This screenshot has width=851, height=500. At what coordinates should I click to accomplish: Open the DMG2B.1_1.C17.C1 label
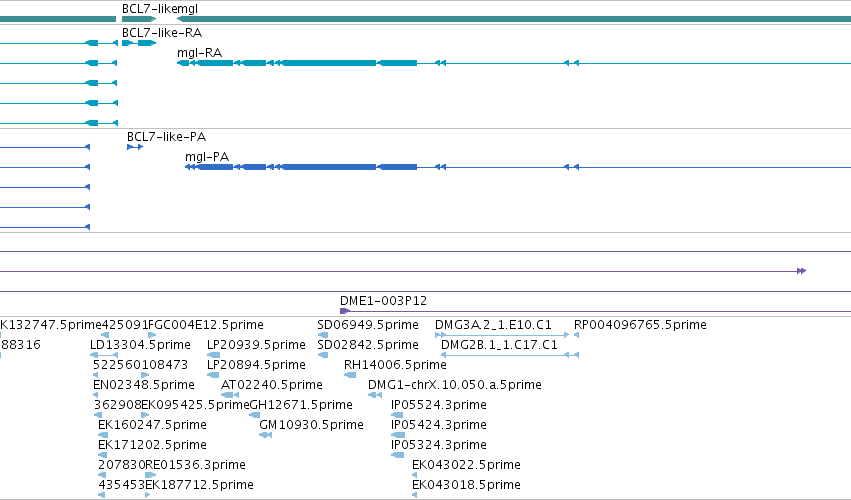coord(499,345)
